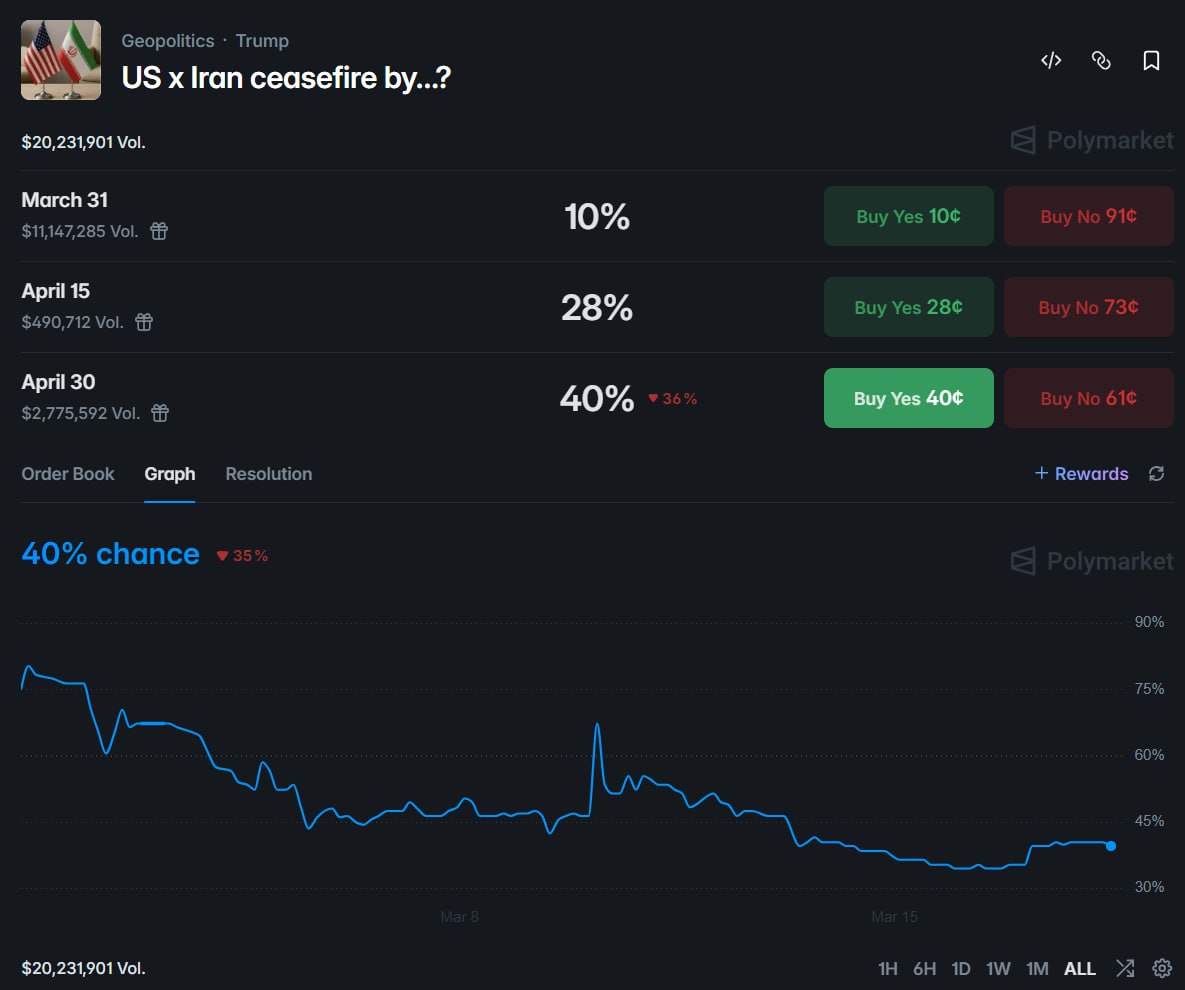Browse the Trump category link
The image size is (1185, 990).
(x=262, y=41)
